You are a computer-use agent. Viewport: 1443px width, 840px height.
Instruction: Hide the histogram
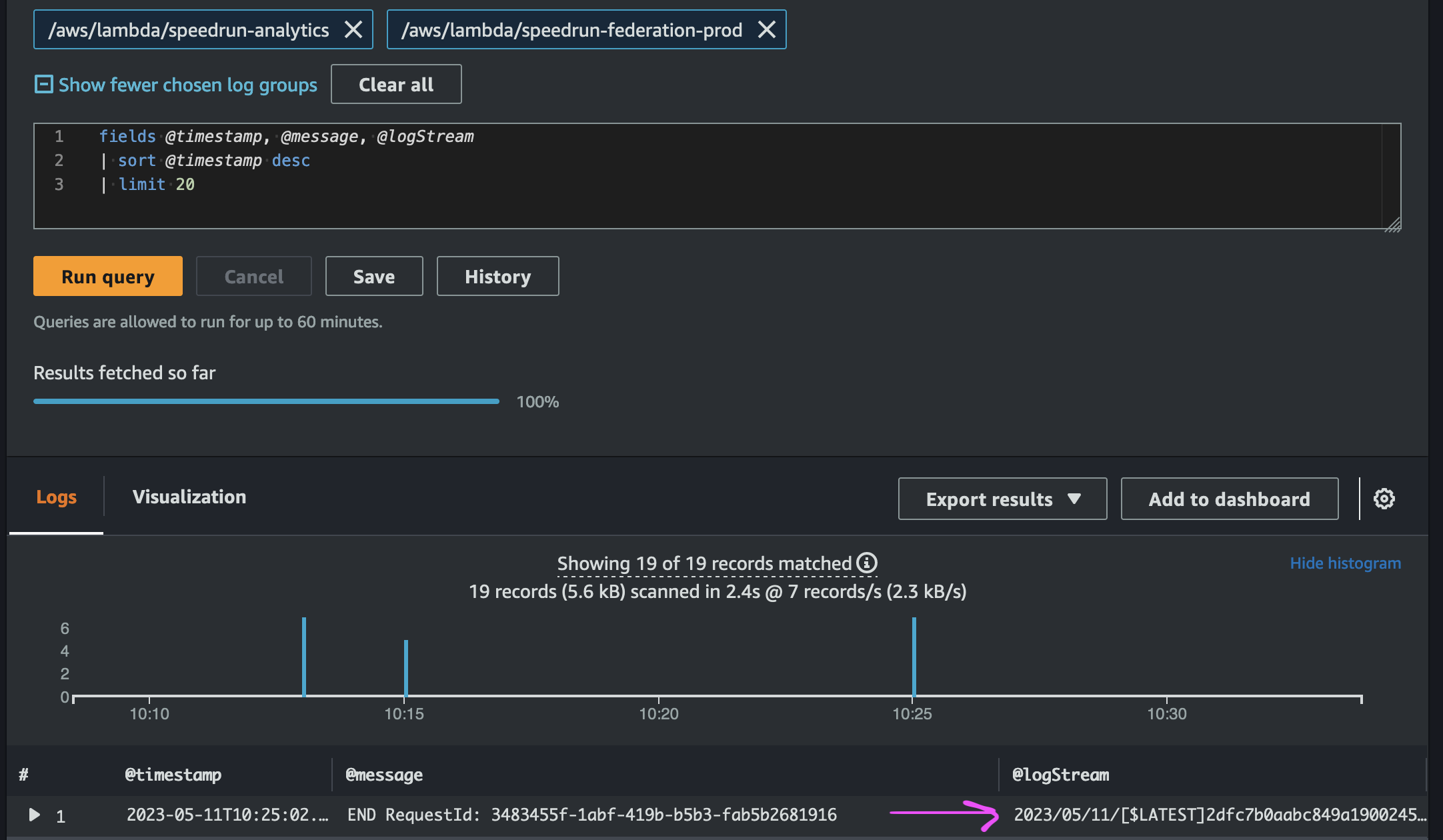[1345, 563]
